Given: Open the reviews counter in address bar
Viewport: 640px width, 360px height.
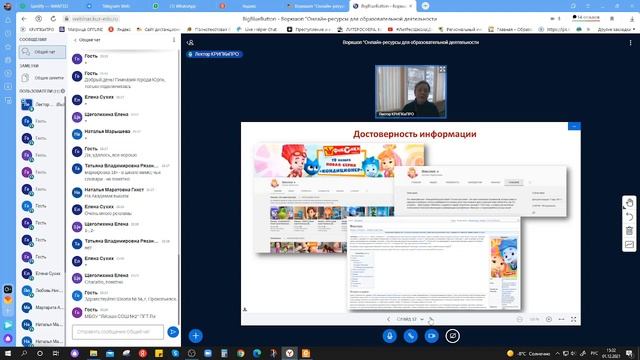Looking at the screenshot, I should tap(586, 18).
